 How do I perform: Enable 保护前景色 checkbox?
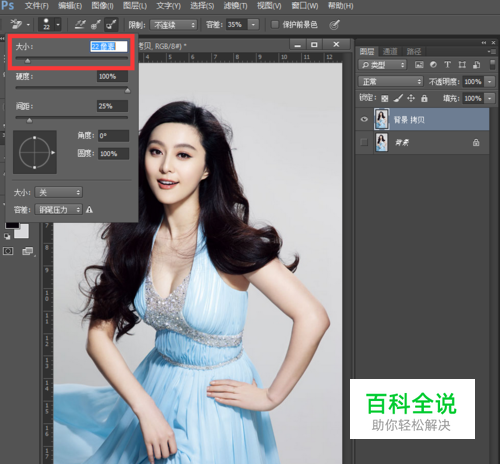coord(275,24)
